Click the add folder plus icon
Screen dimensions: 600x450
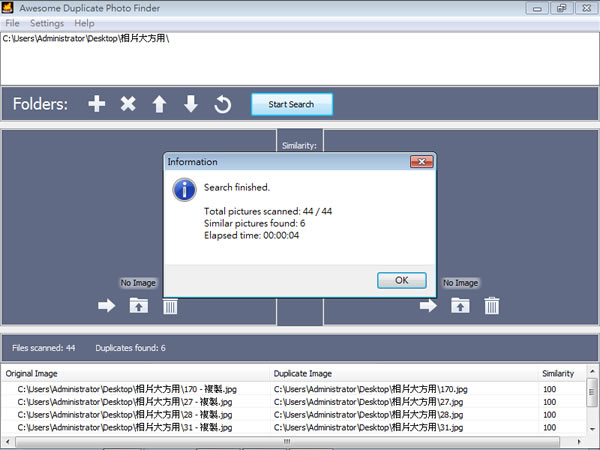pos(96,104)
